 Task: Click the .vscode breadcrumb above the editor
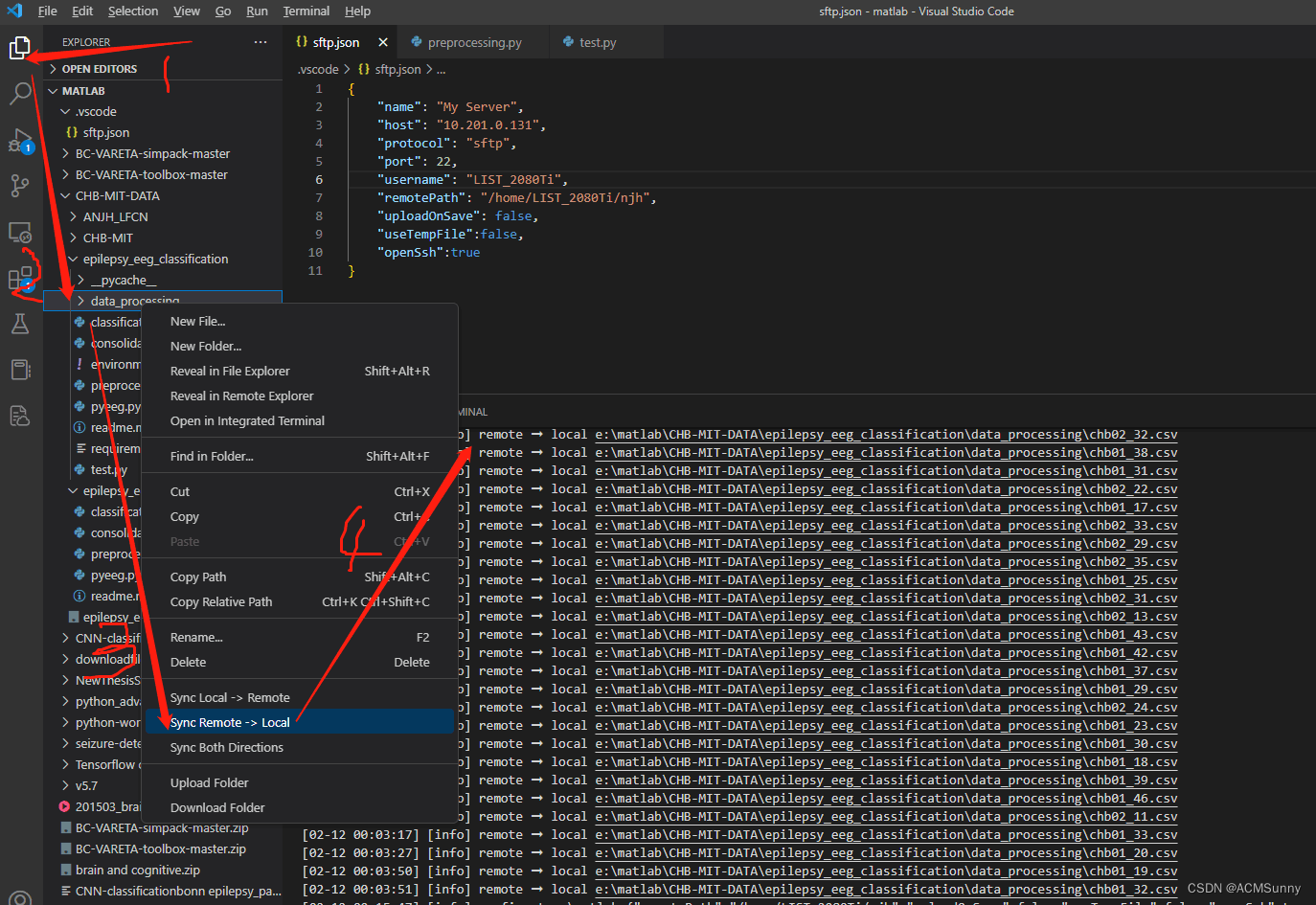click(318, 68)
